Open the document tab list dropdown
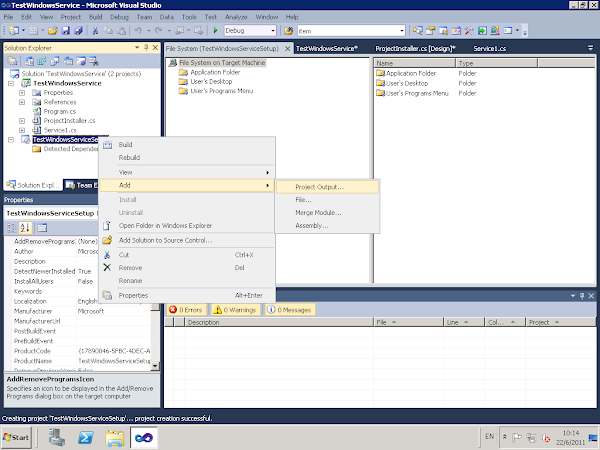Screen dimensions: 600x450 click(590, 48)
